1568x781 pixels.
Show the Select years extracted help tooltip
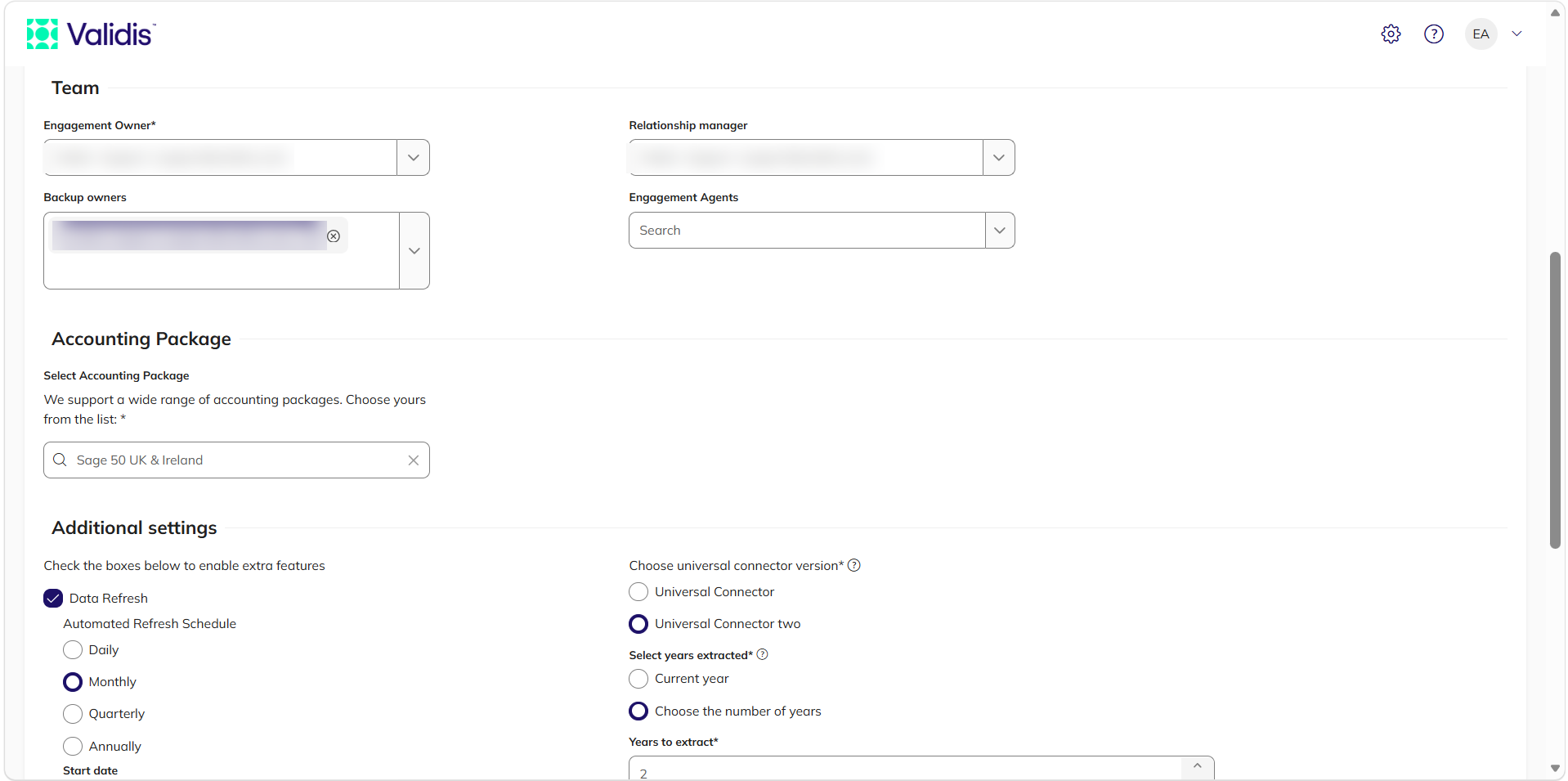click(762, 654)
